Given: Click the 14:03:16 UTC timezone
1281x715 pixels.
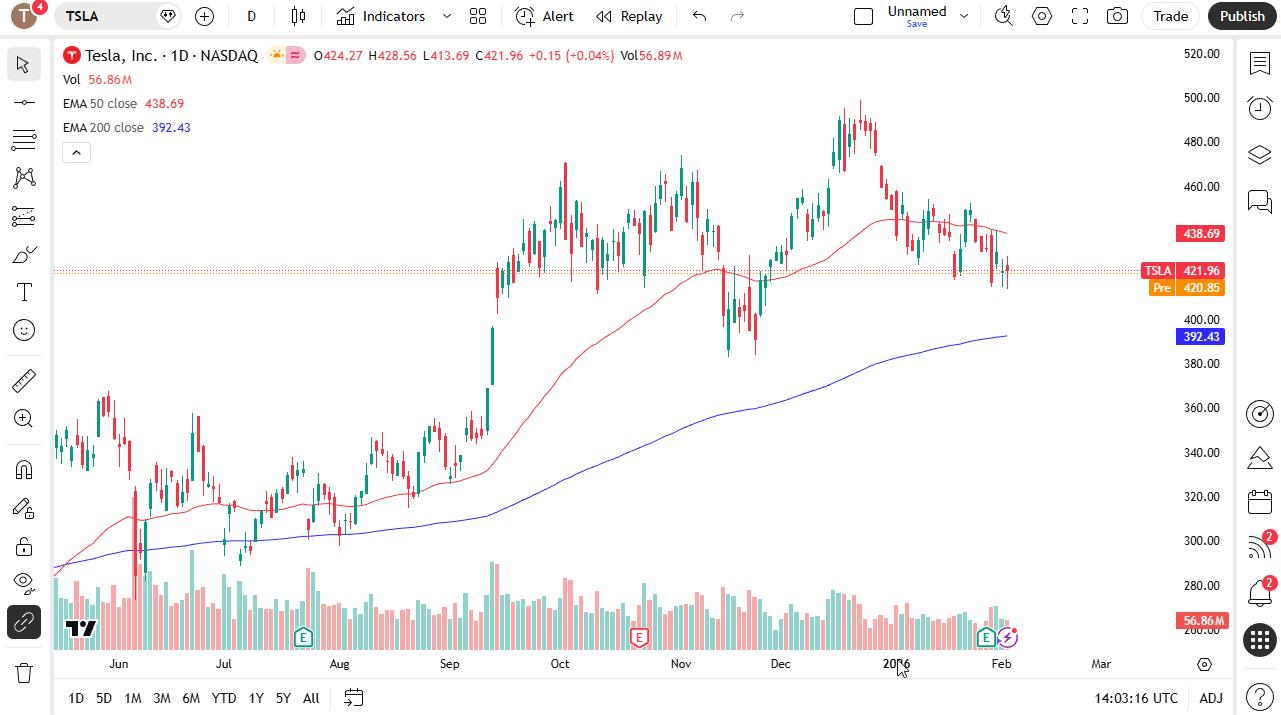Looking at the screenshot, I should click(1136, 698).
